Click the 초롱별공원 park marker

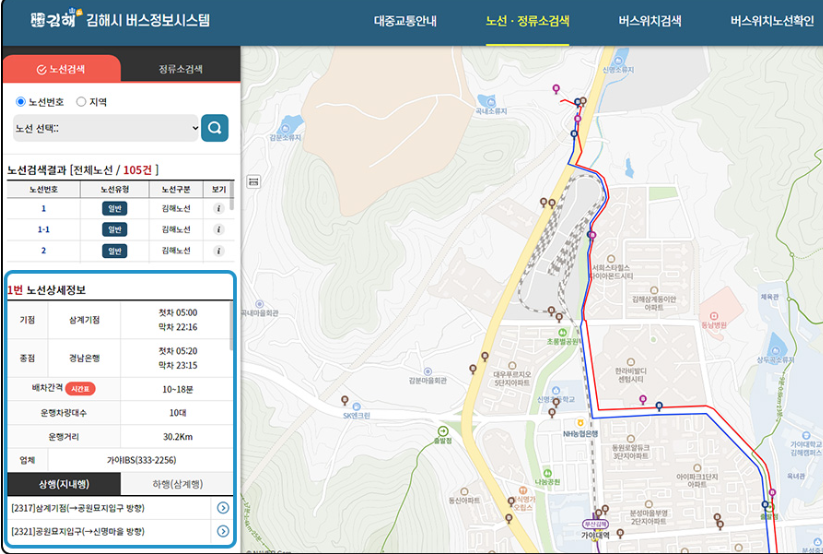(x=562, y=332)
